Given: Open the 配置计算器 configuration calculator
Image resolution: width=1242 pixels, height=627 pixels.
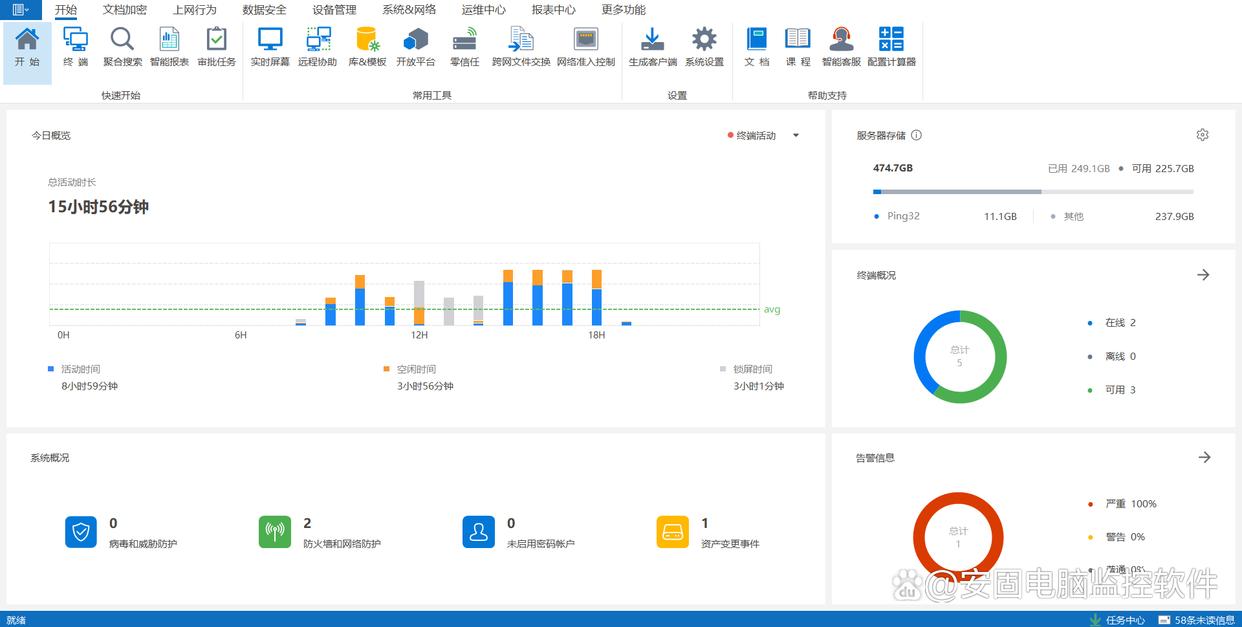Looking at the screenshot, I should click(x=891, y=47).
